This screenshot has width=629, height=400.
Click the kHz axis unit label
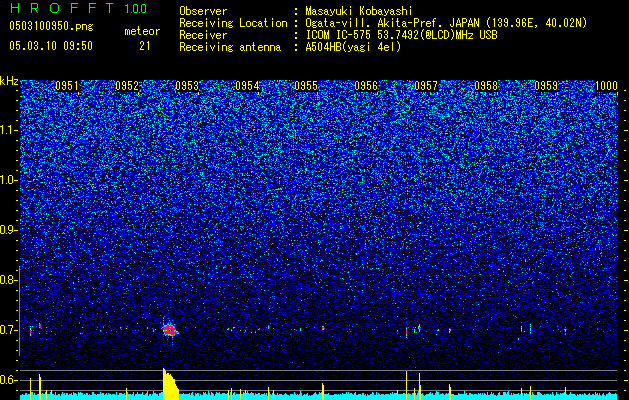pyautogui.click(x=9, y=81)
